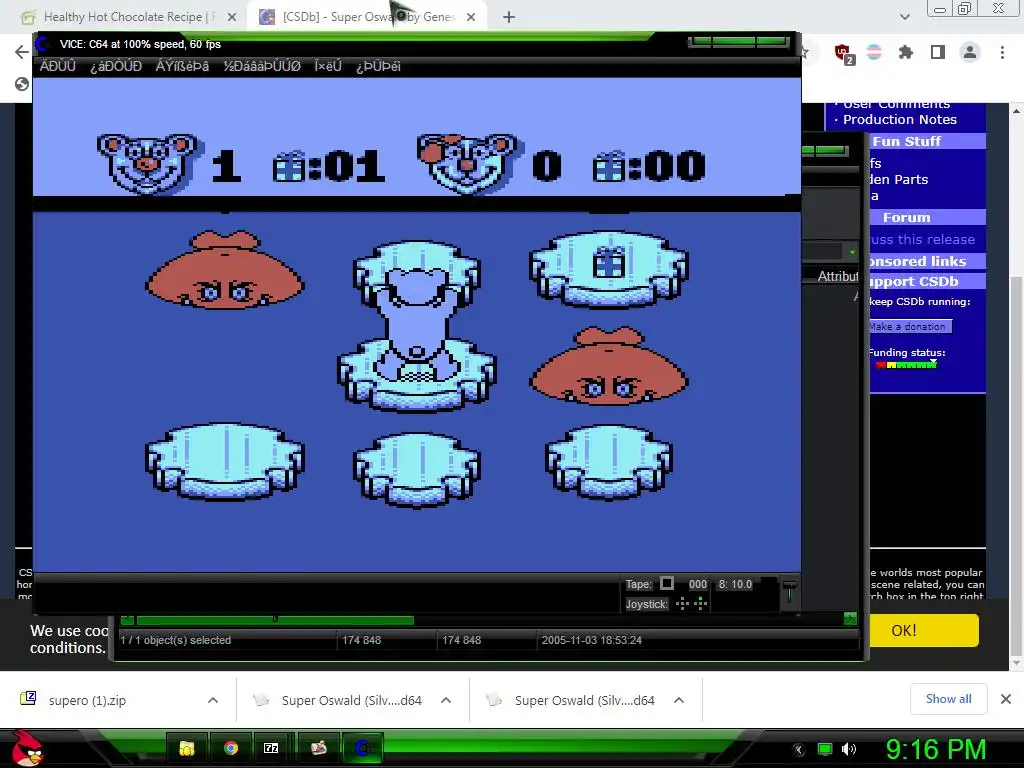Click the Forum heading on CSDb
This screenshot has width=1024, height=768.
[906, 217]
